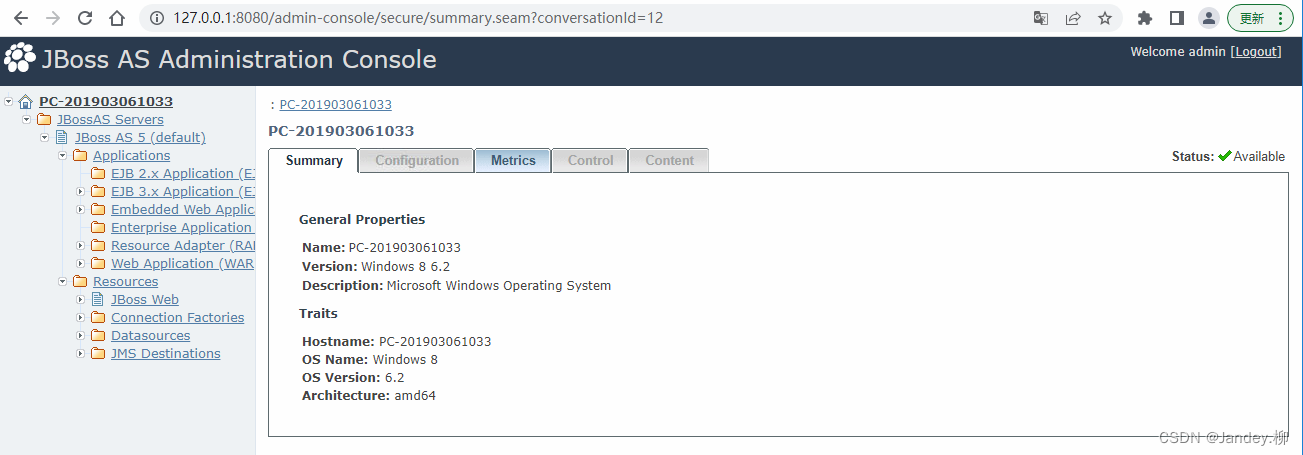
Task: Click the JBoss Web document icon
Action: 98,300
